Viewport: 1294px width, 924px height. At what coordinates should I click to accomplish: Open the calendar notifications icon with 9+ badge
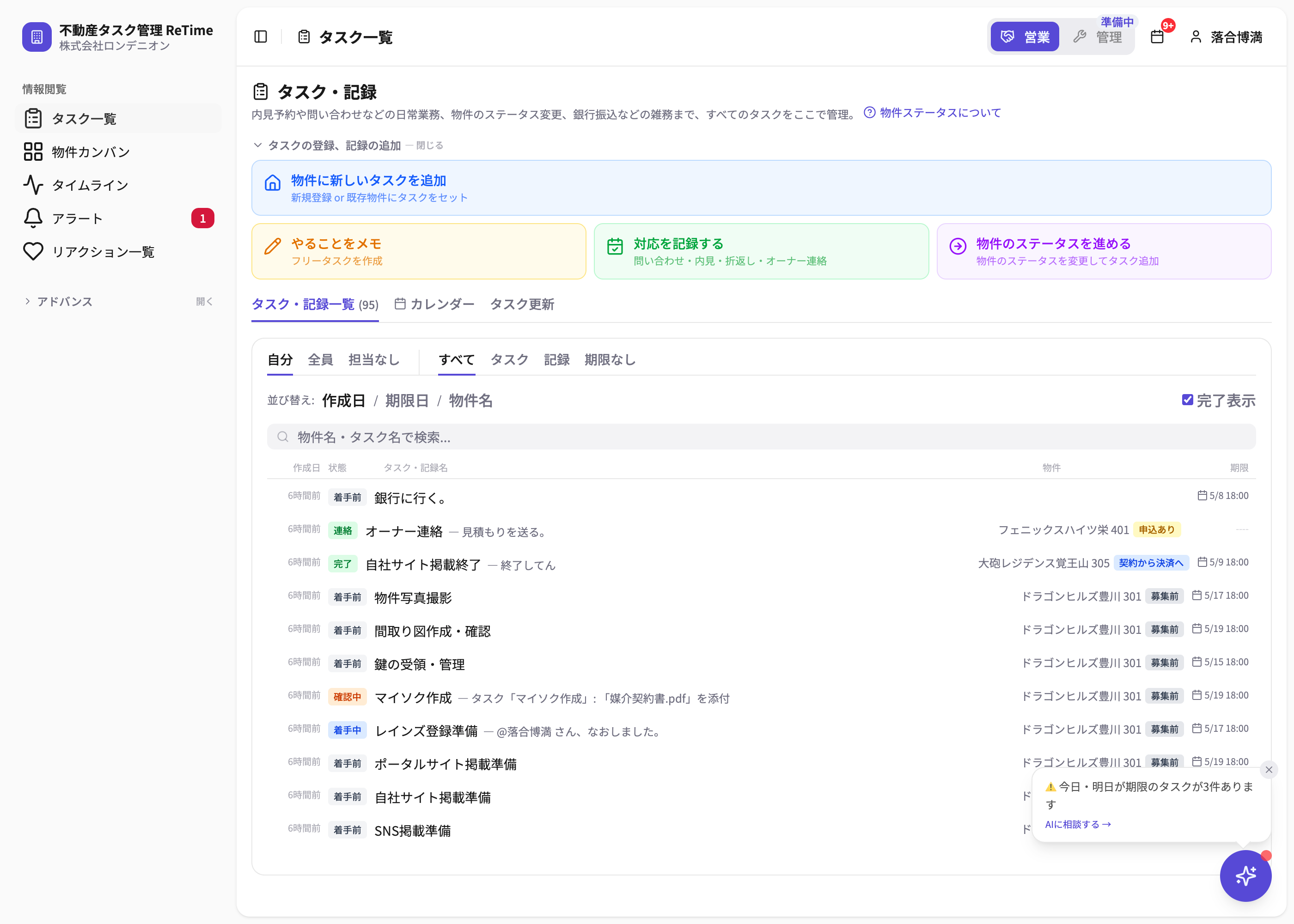pyautogui.click(x=1157, y=37)
